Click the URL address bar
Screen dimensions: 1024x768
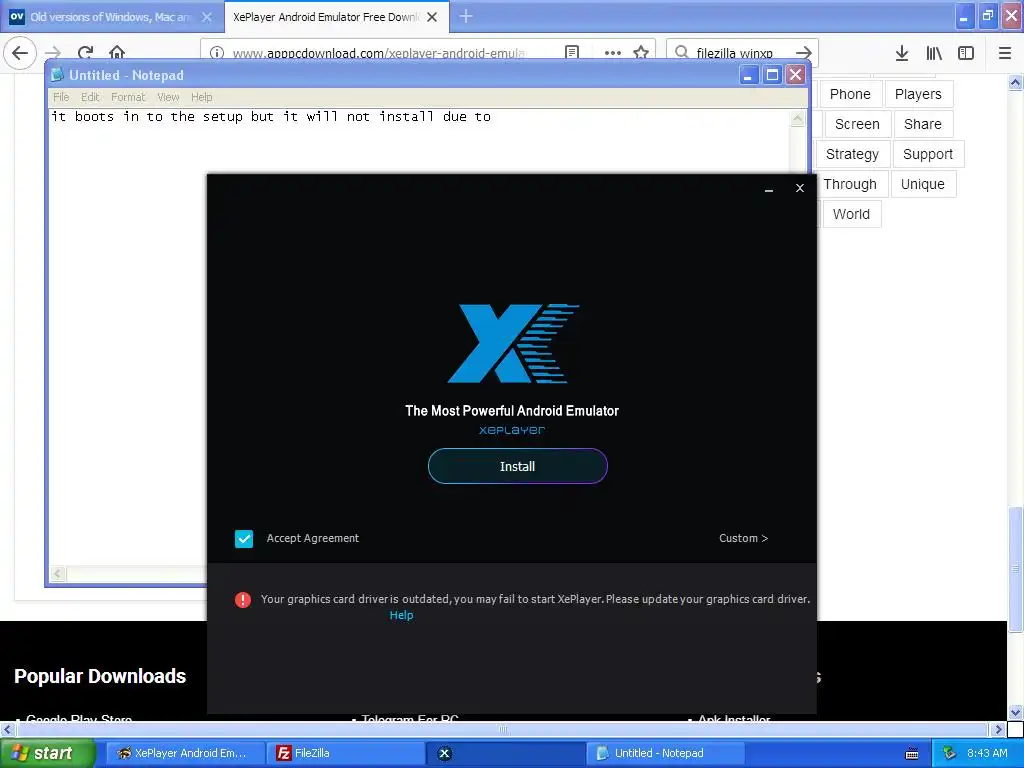379,53
